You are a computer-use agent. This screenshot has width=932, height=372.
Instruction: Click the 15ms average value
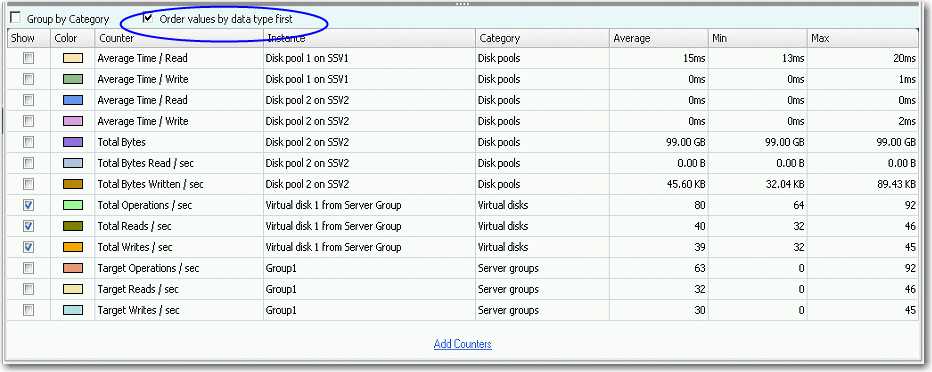point(694,58)
